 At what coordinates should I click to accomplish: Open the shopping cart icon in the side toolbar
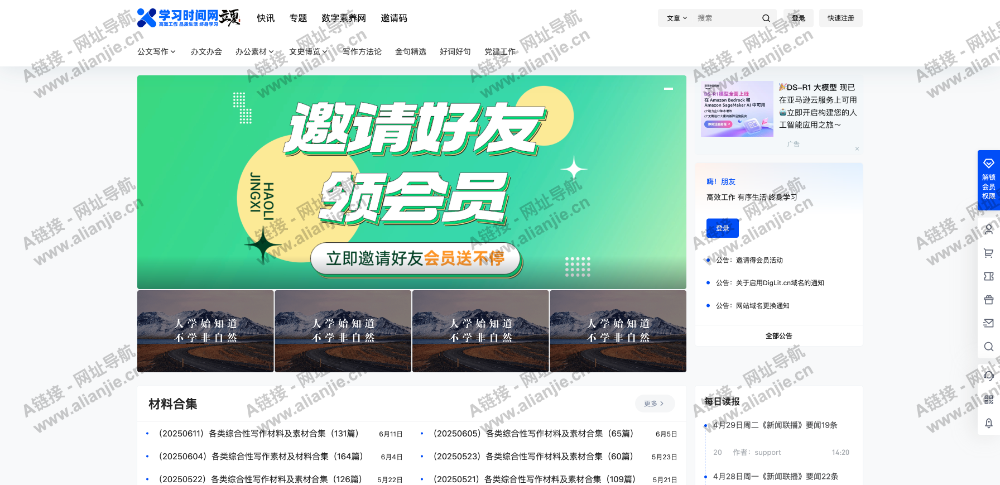click(989, 253)
